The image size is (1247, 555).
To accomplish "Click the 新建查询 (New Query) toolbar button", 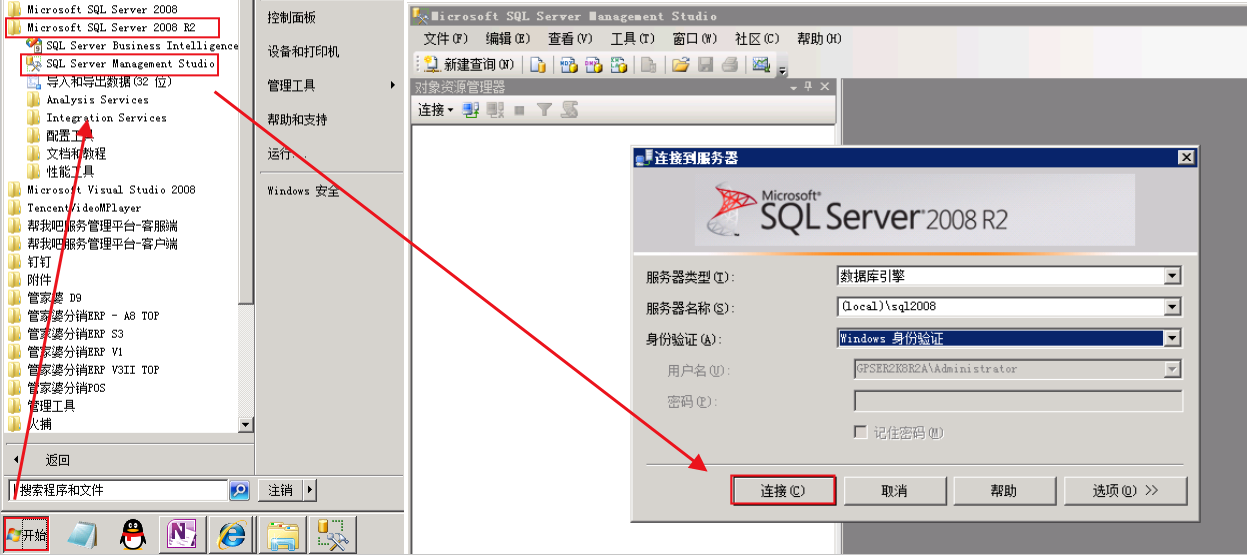I will click(468, 65).
